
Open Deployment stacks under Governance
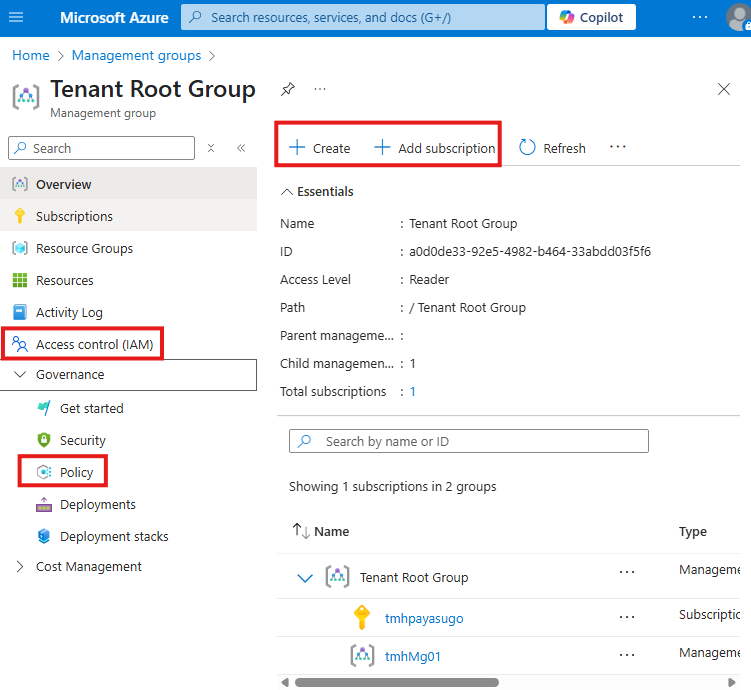click(x=114, y=537)
